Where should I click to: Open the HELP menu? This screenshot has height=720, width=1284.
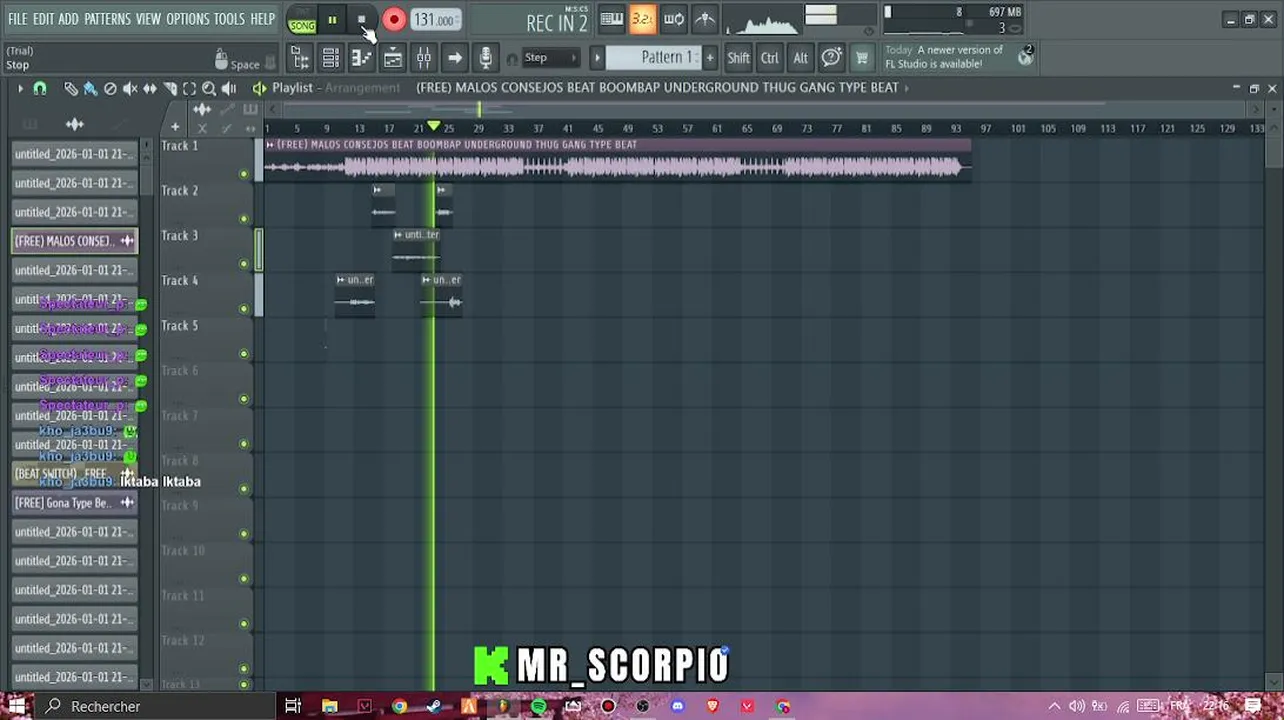pos(262,19)
